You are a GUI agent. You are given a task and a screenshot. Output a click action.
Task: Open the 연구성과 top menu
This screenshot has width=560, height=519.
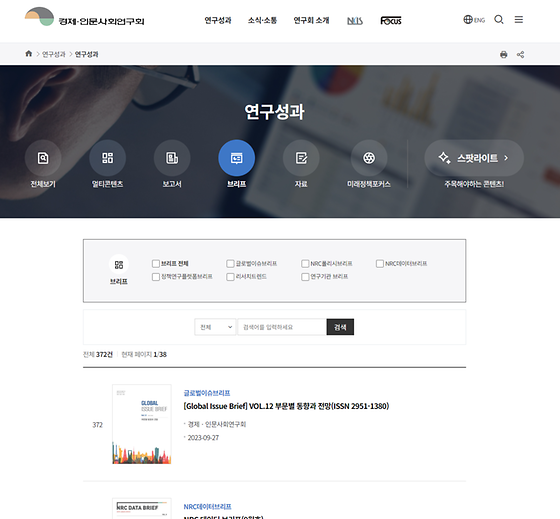(218, 20)
